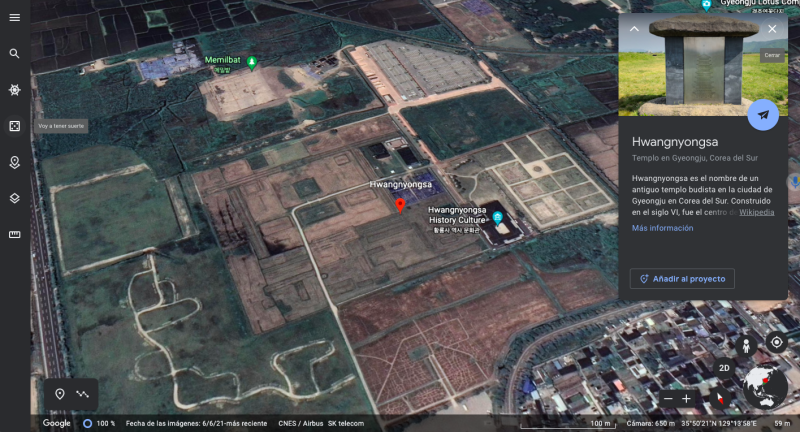The width and height of the screenshot is (800, 432).
Task: Open the map style layers icon
Action: point(14,198)
